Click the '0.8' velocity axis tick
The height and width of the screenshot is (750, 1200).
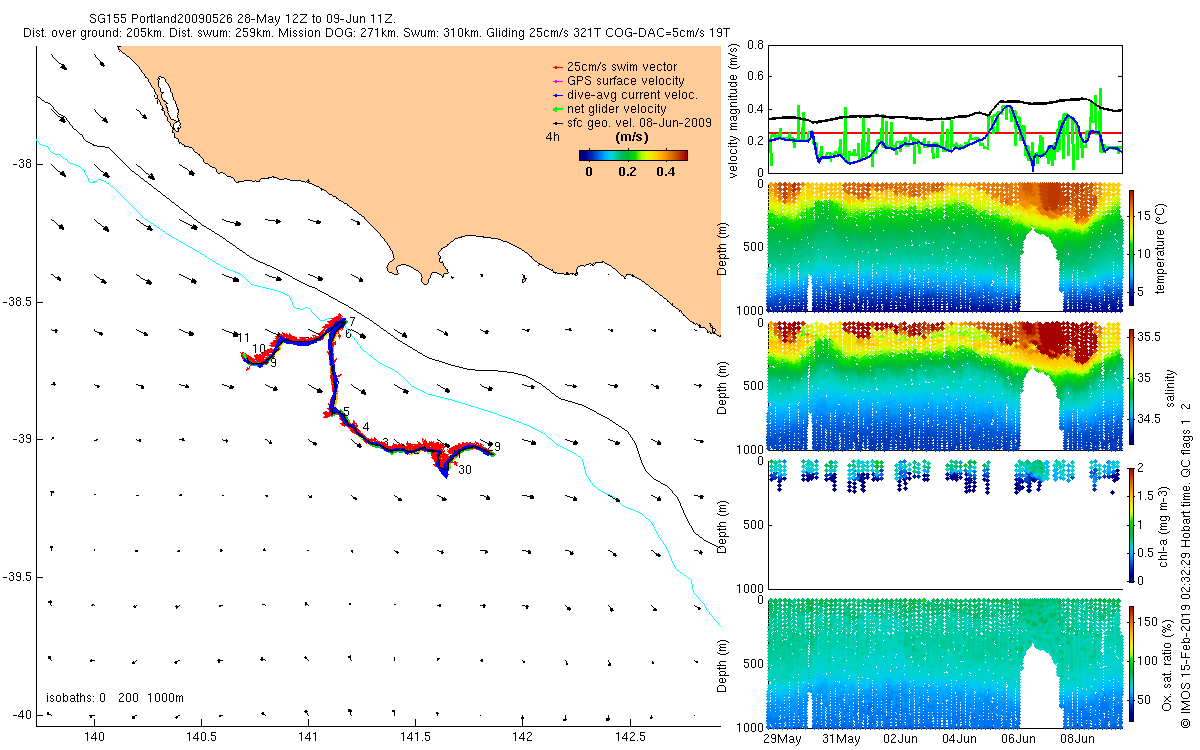click(753, 45)
